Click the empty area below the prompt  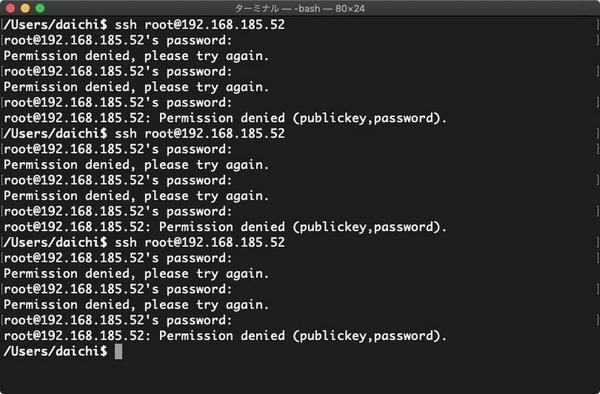tap(300, 377)
